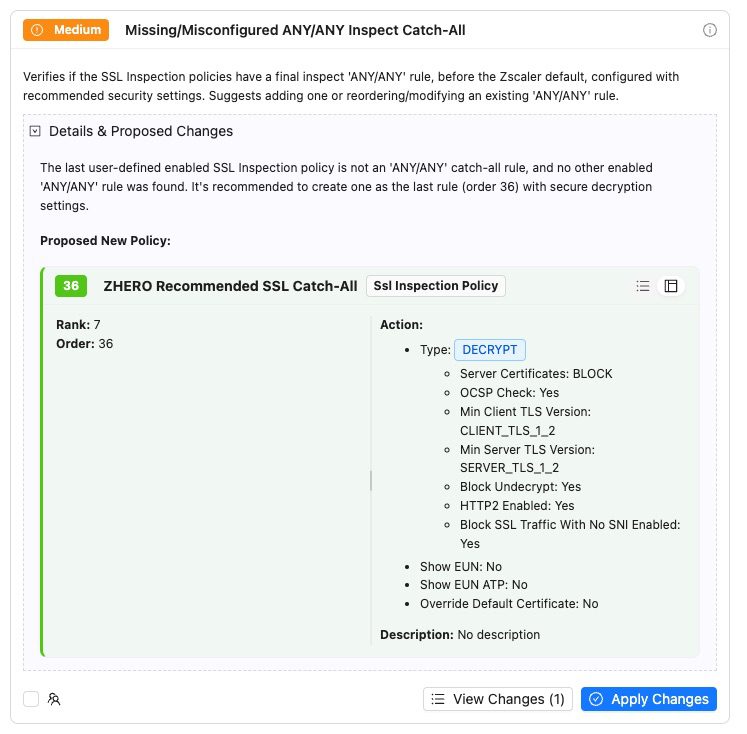
Task: Click the users icon beside the checkbox
Action: click(x=54, y=699)
